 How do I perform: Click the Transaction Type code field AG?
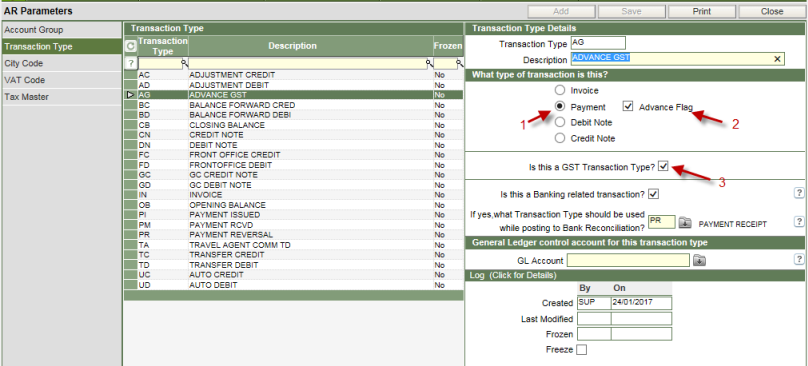coord(598,43)
